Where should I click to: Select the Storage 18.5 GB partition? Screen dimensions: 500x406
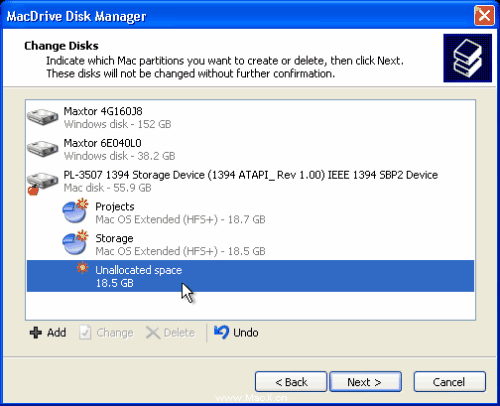tap(250, 244)
